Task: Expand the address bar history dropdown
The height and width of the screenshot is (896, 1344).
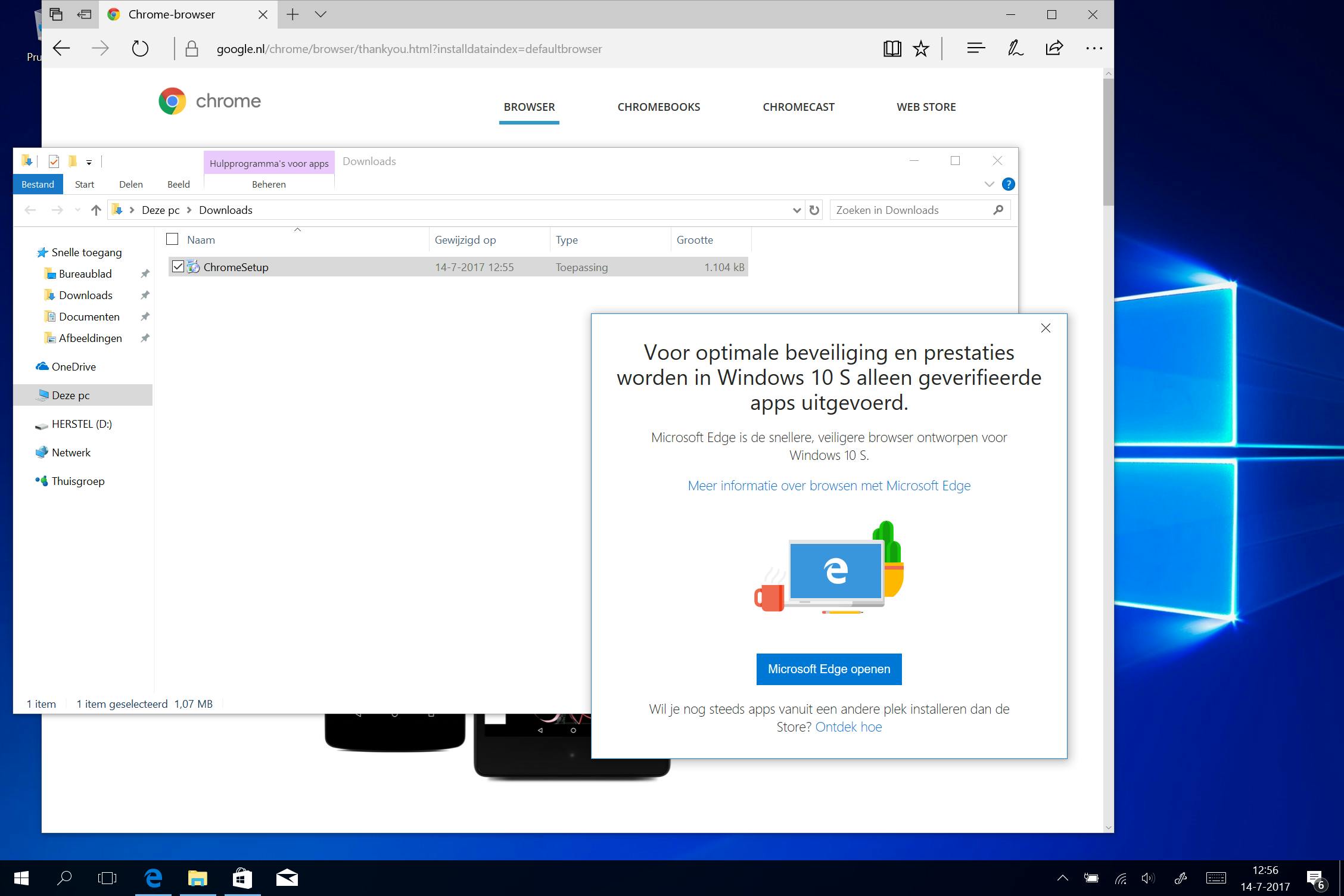Action: coord(797,210)
